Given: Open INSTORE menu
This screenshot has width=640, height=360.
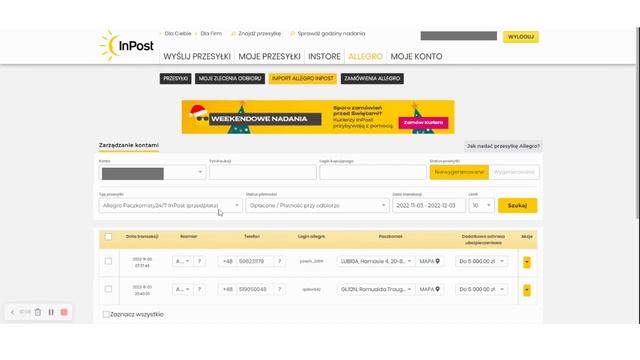Looking at the screenshot, I should coord(324,57).
